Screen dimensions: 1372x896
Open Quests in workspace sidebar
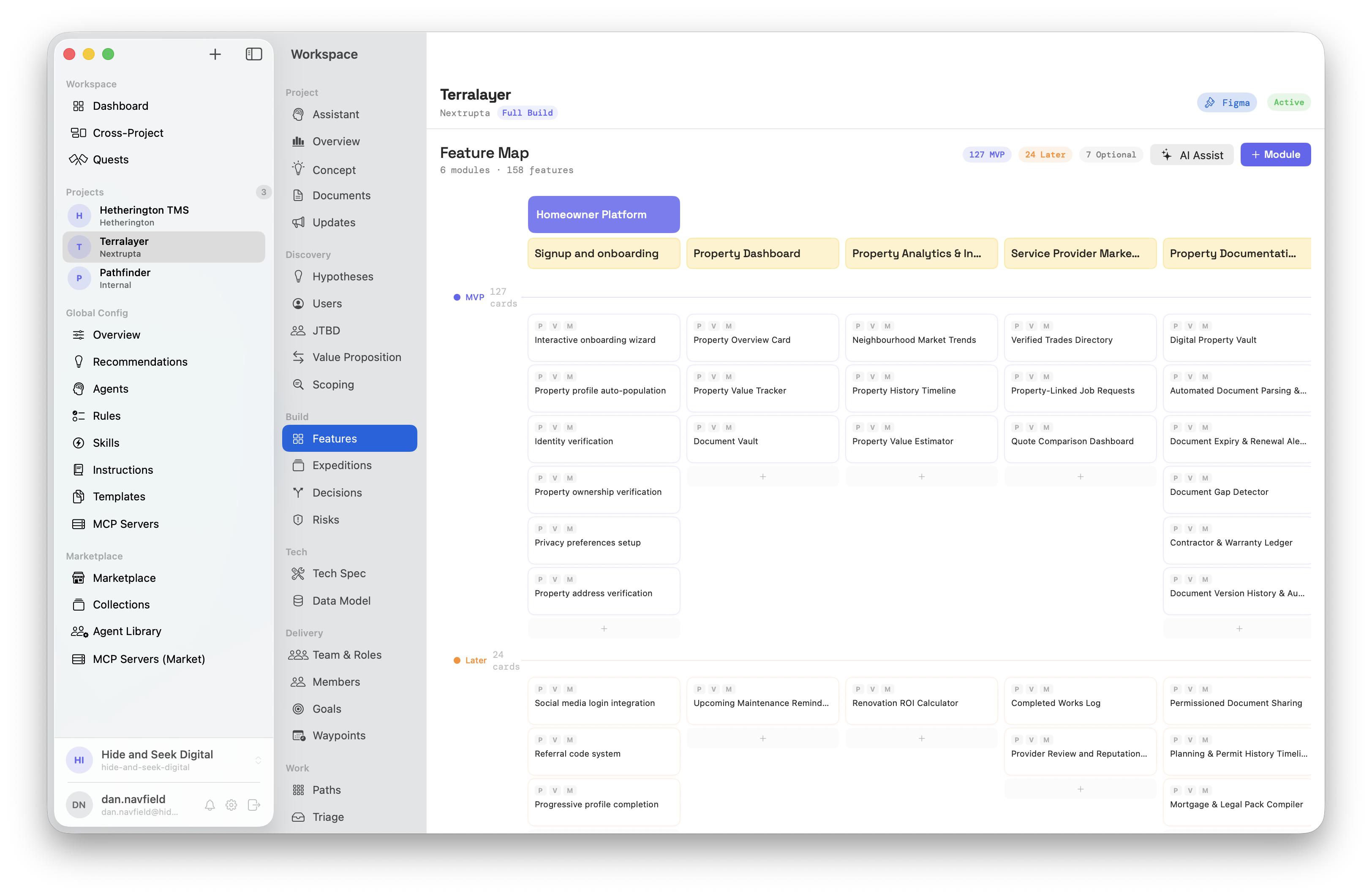coord(110,160)
